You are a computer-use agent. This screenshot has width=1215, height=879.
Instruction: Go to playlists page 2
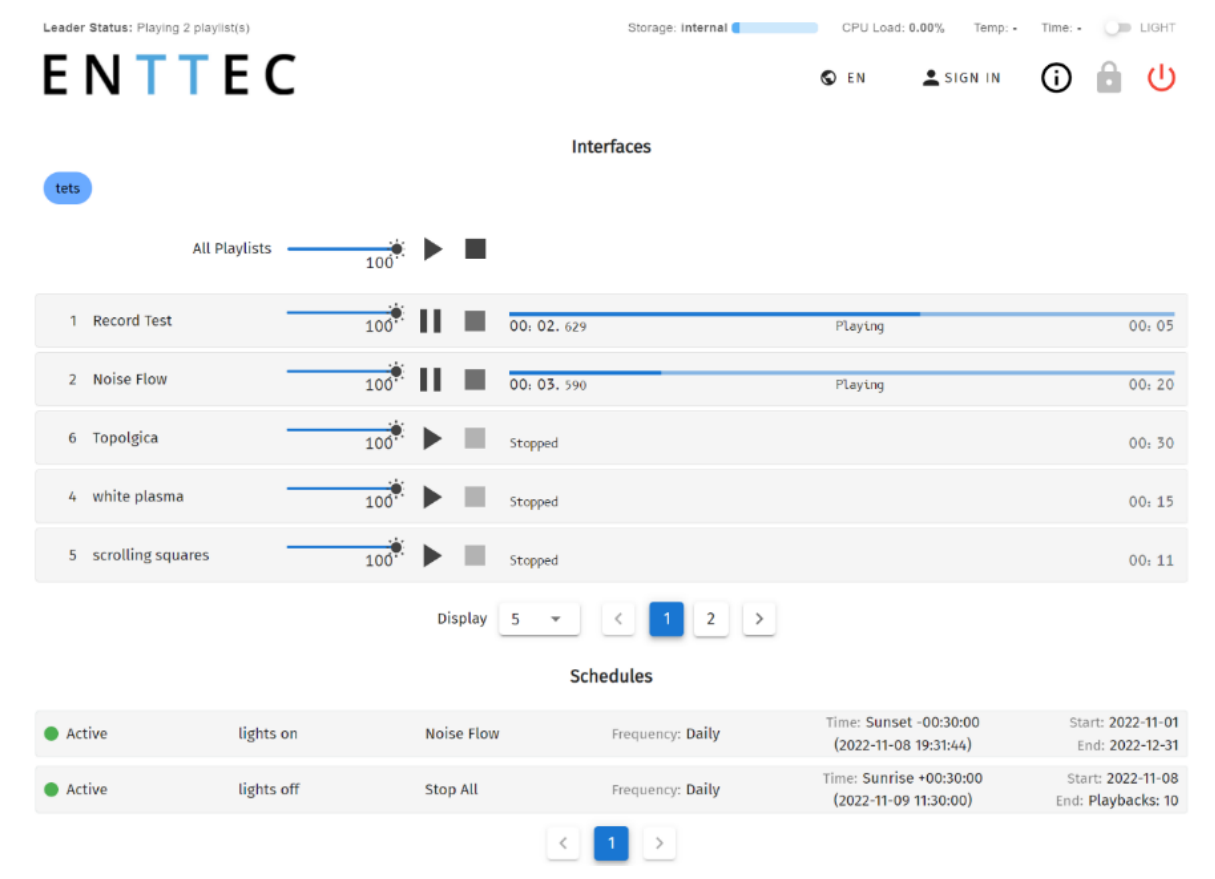pos(711,619)
